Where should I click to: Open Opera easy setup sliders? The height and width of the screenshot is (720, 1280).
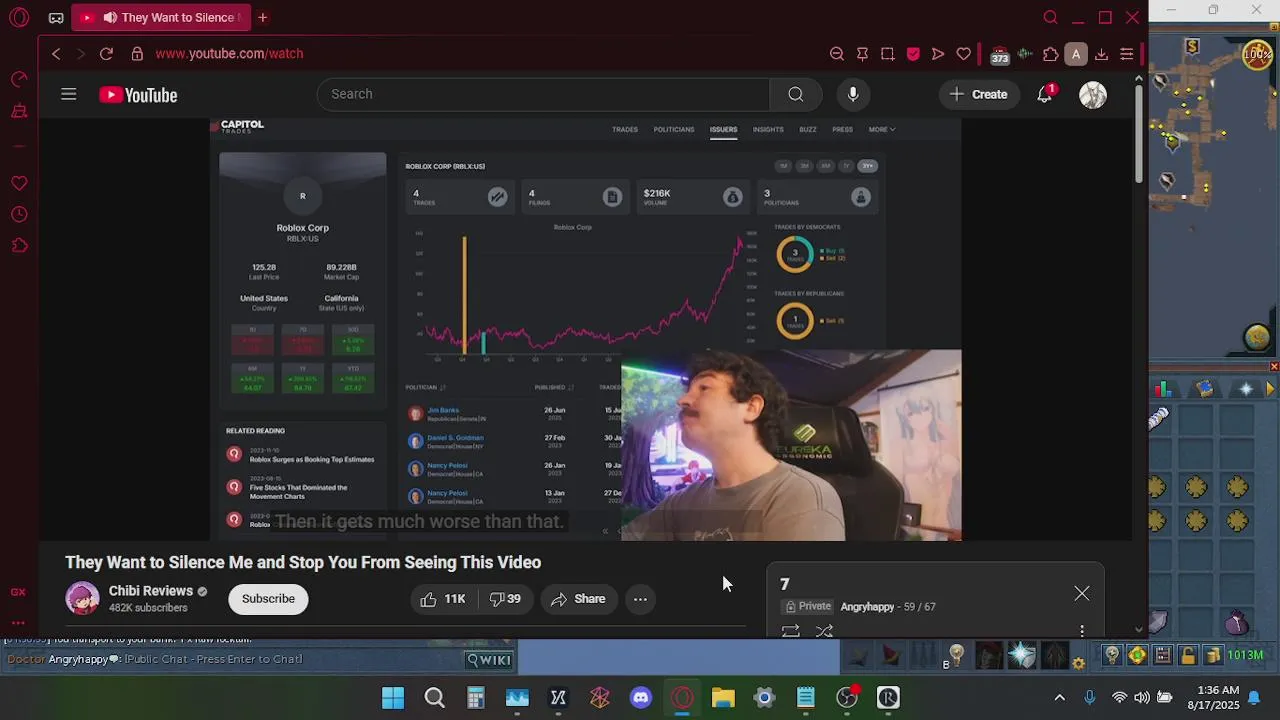(x=1127, y=54)
